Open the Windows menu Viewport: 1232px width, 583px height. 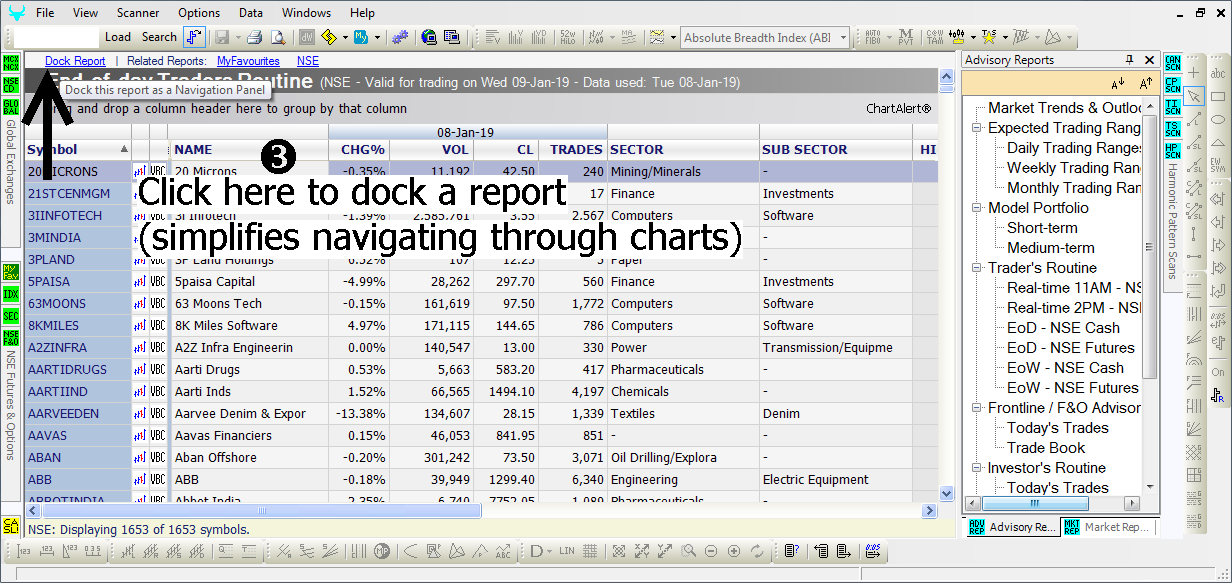306,13
